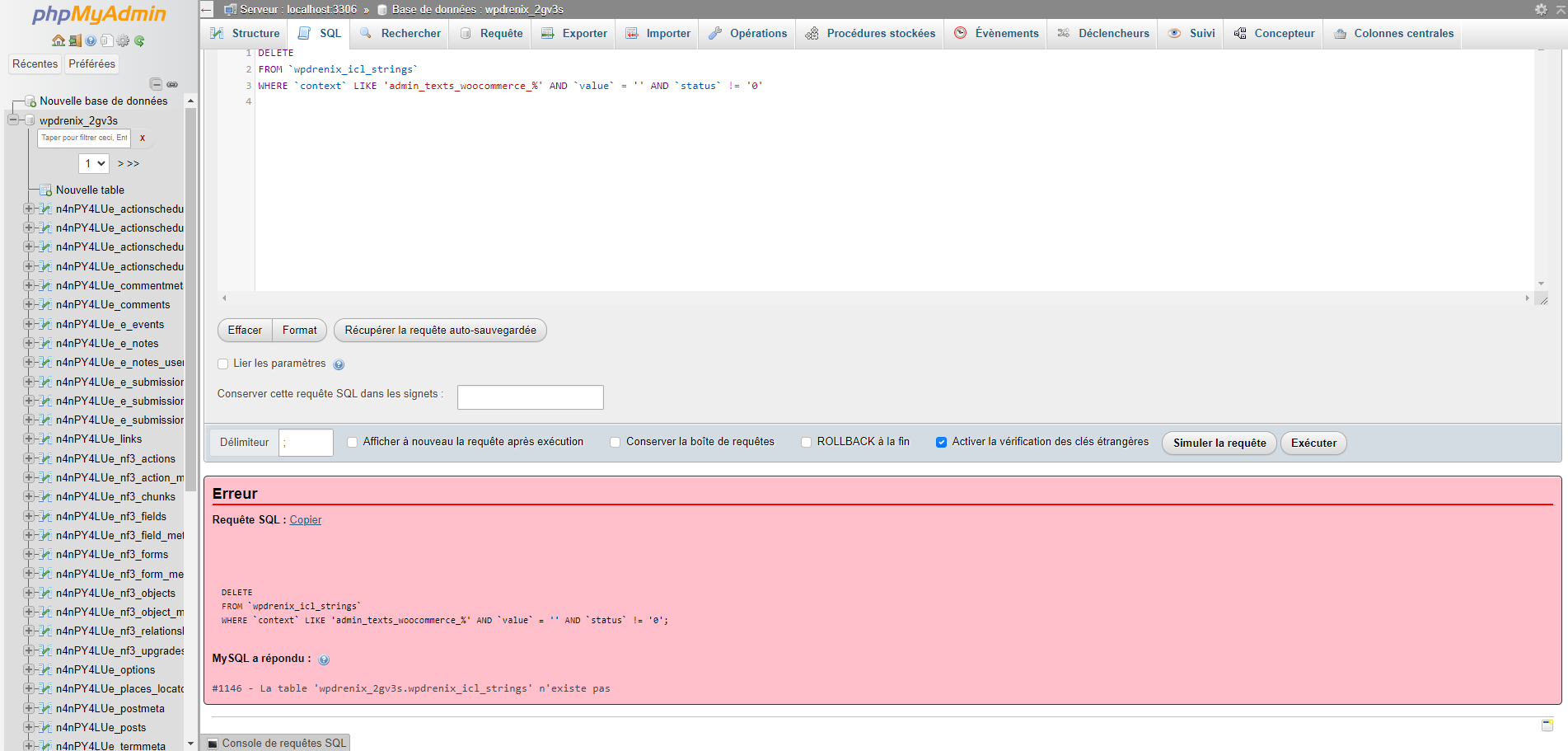Open navigation panel settings gear icon
Image resolution: width=1568 pixels, height=751 pixels.
[124, 40]
